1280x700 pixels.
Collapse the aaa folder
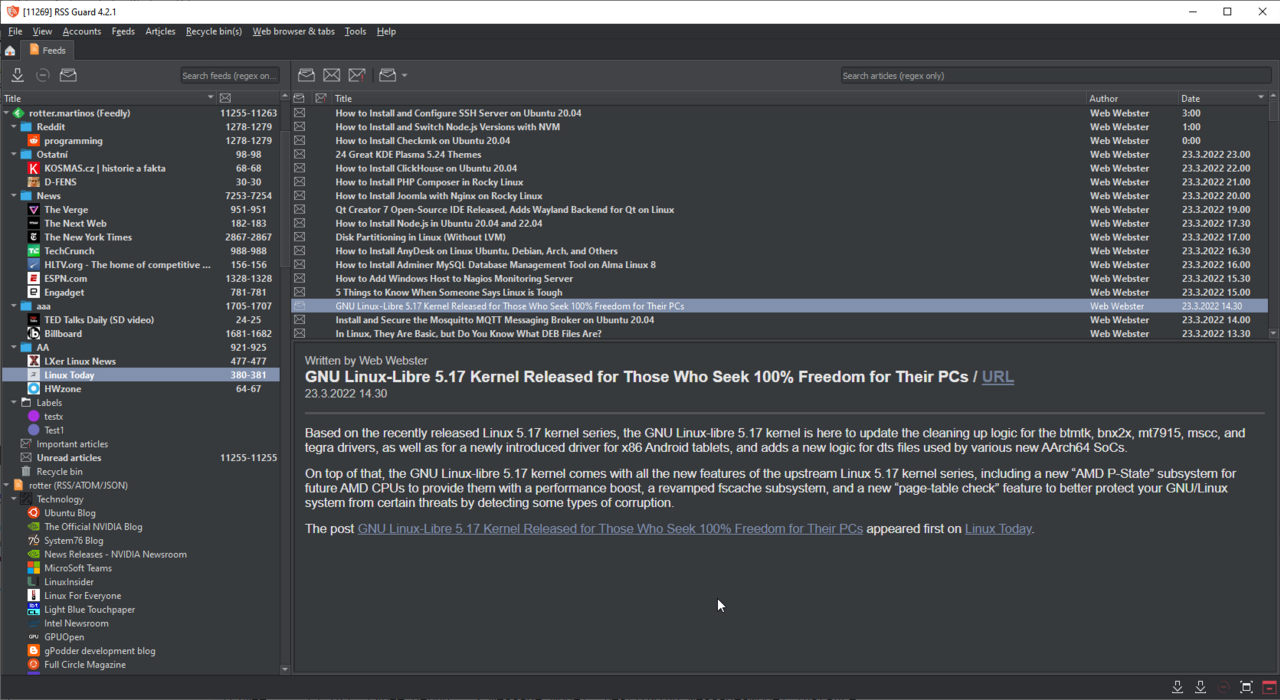click(x=14, y=306)
